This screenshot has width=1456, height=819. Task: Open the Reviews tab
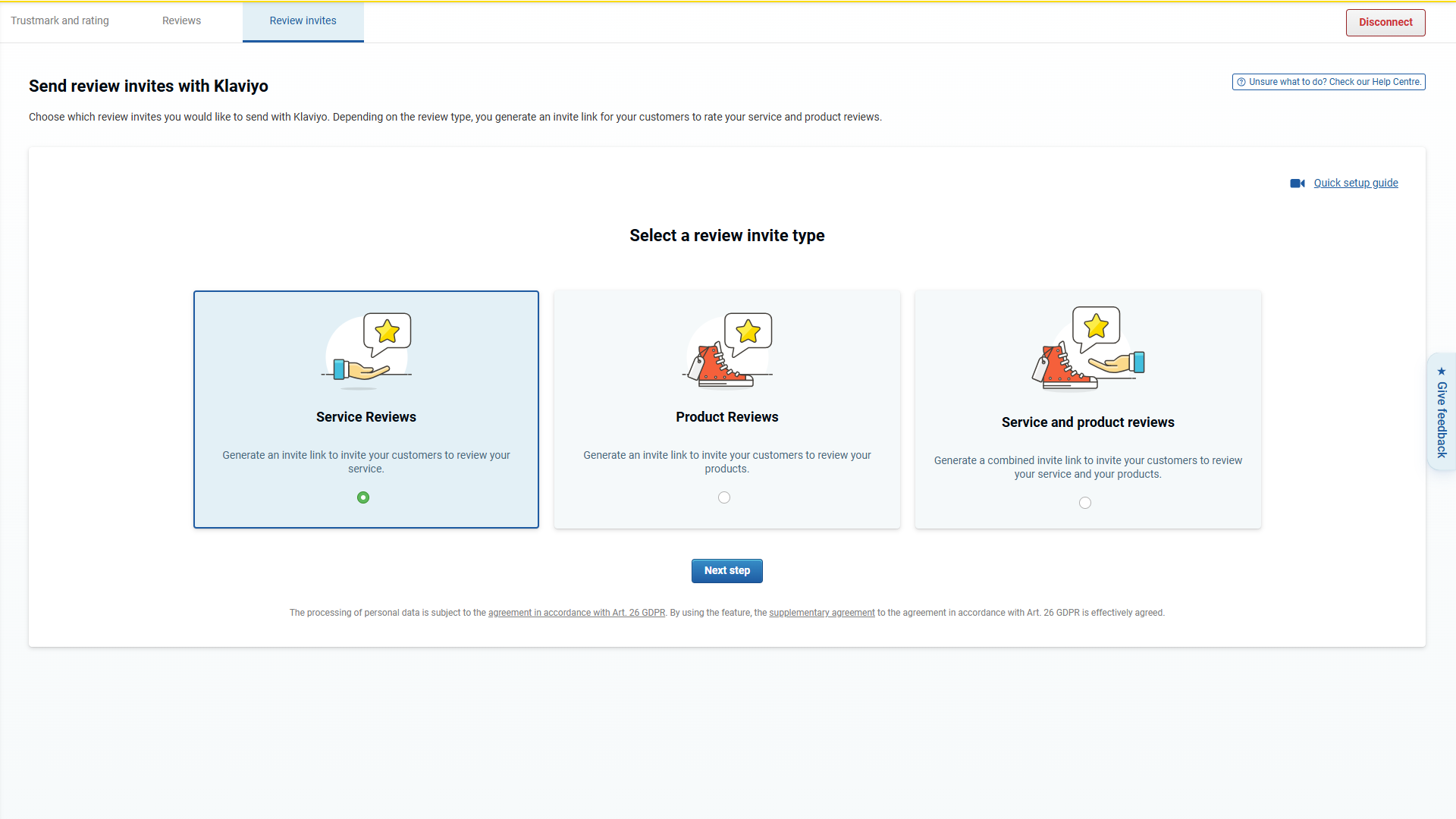181,20
